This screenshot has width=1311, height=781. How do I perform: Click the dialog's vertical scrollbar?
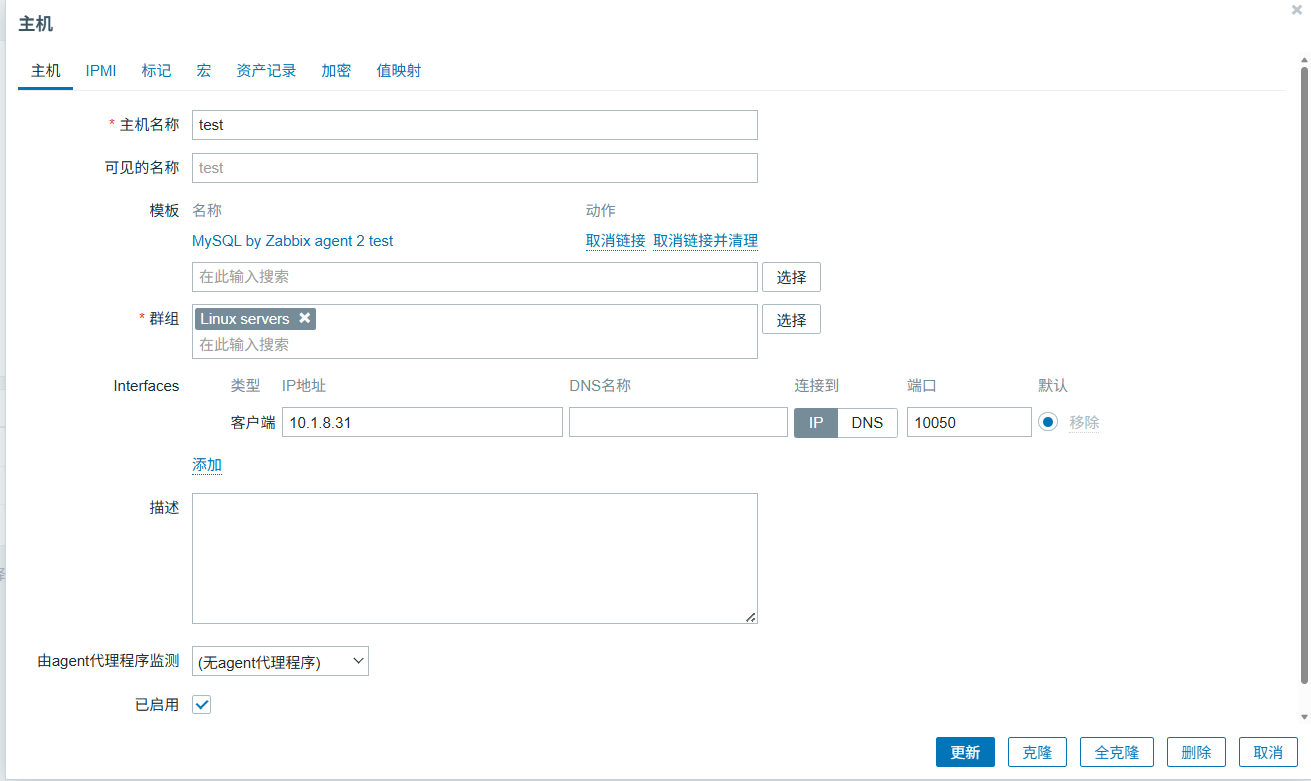(x=1304, y=375)
